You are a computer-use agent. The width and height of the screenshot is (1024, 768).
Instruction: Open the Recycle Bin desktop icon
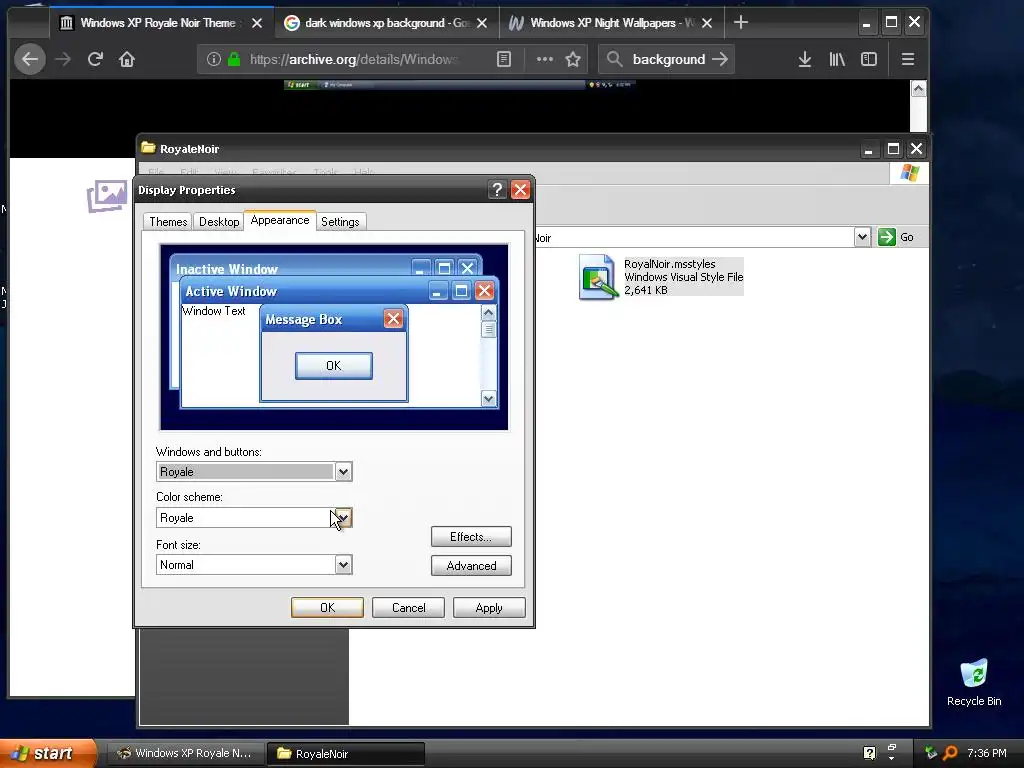[974, 682]
